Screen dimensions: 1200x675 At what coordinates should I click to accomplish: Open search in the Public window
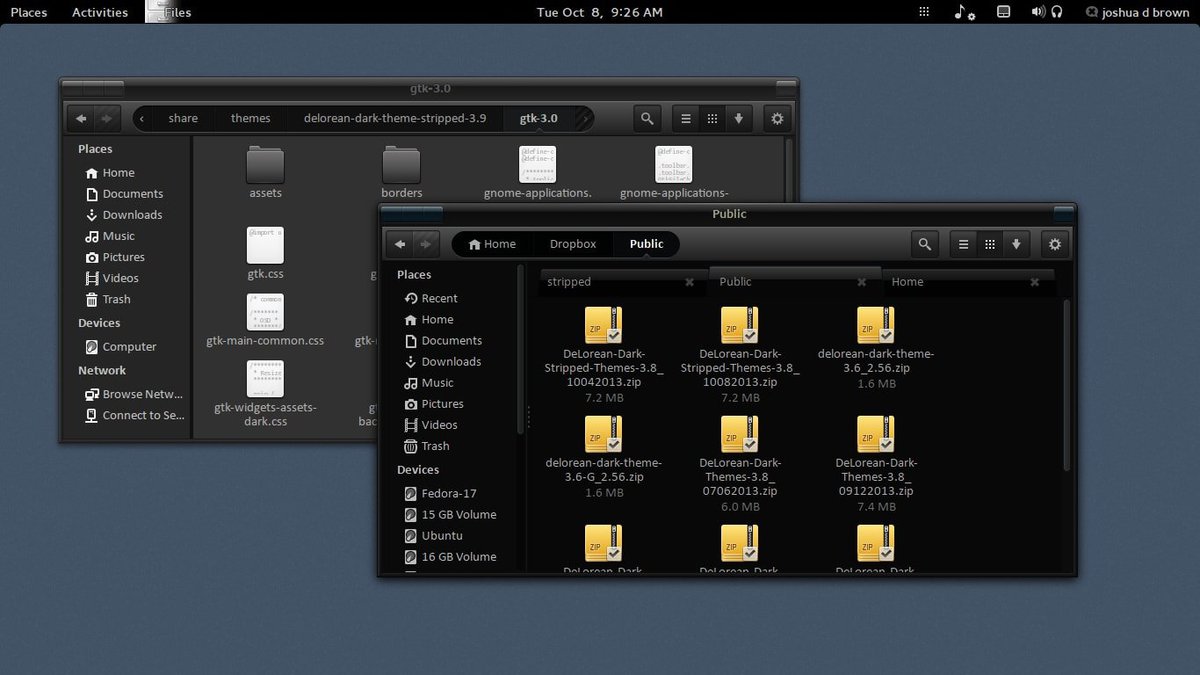click(925, 244)
